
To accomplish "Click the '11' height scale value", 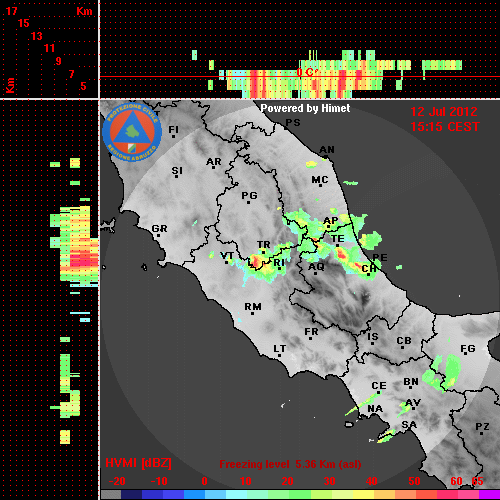I will [49, 48].
